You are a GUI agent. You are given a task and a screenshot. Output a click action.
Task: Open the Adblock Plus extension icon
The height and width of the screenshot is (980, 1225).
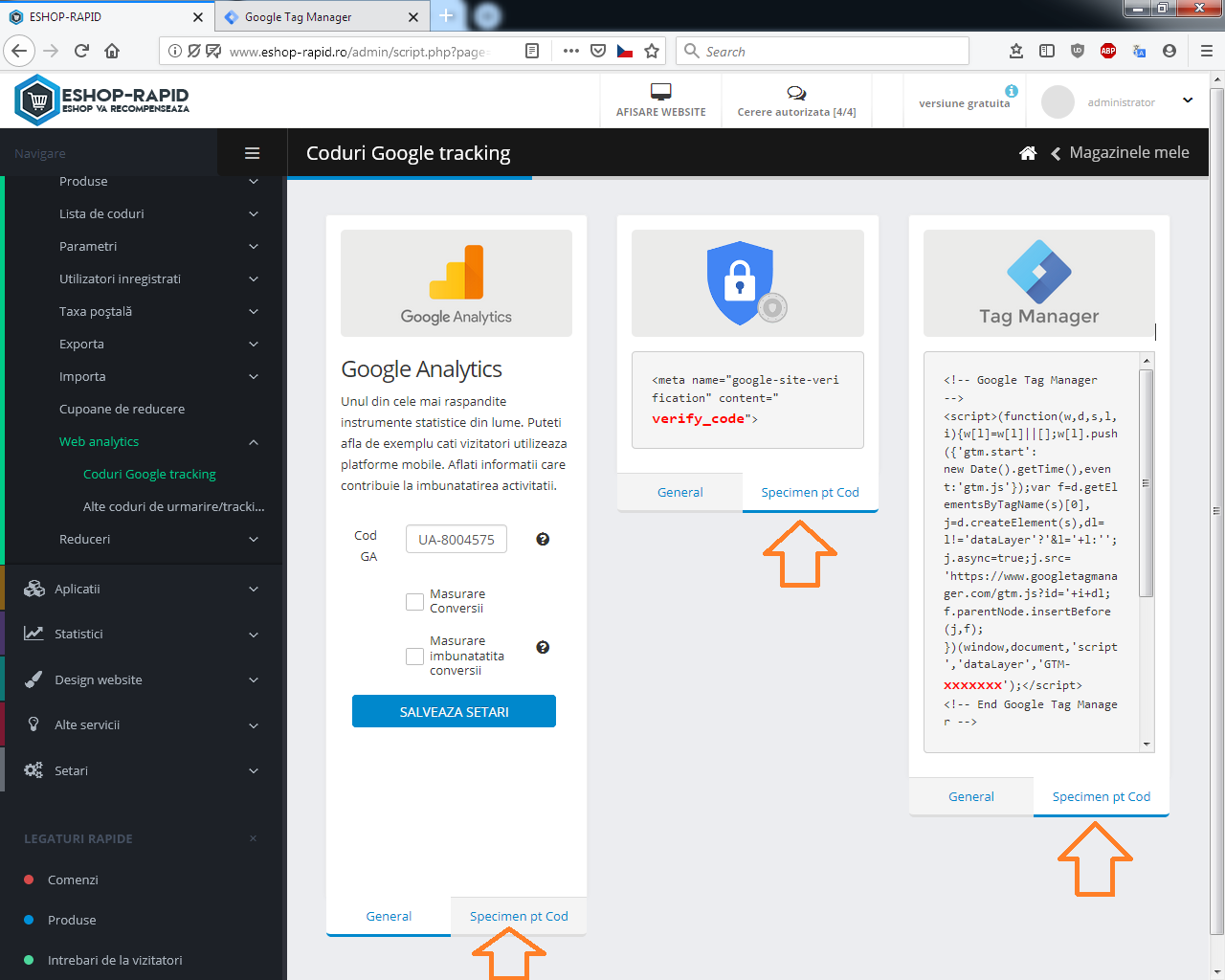point(1108,51)
